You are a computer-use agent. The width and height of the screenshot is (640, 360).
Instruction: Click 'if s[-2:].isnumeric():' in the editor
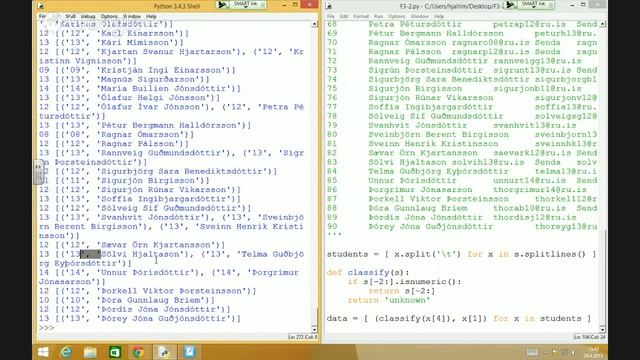point(404,282)
